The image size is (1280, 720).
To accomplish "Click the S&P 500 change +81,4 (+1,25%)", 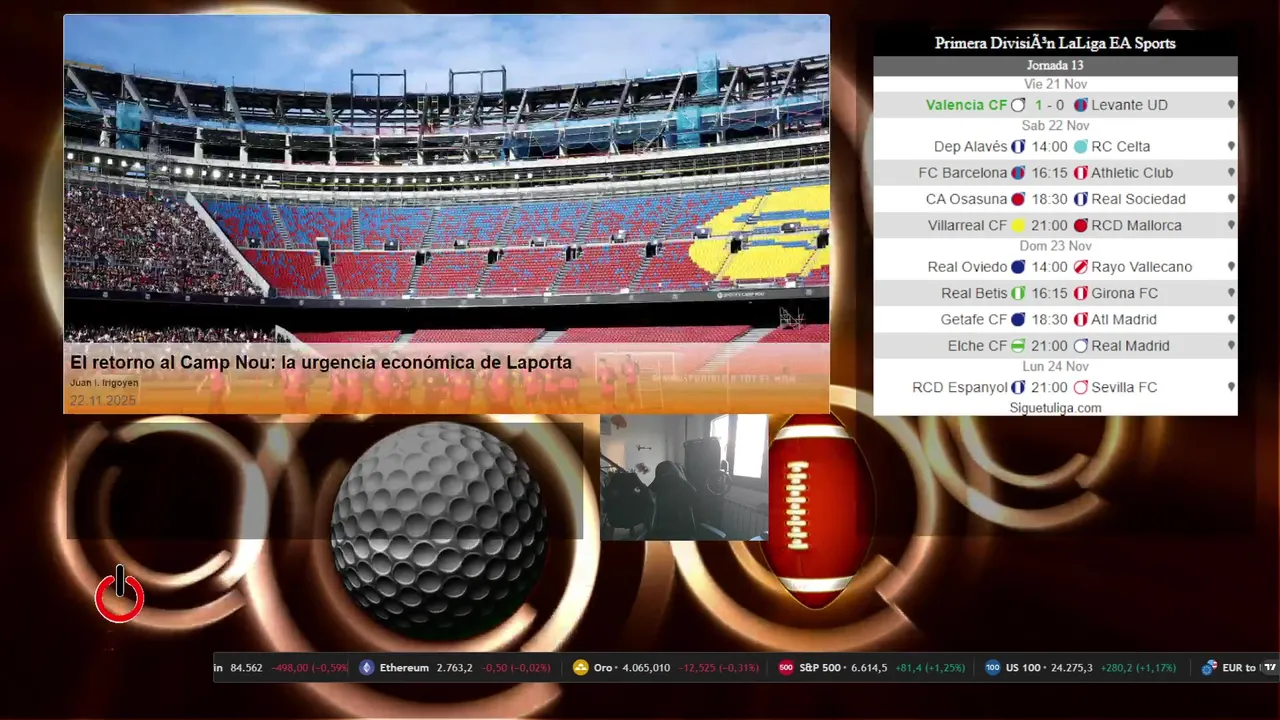I will coord(930,668).
